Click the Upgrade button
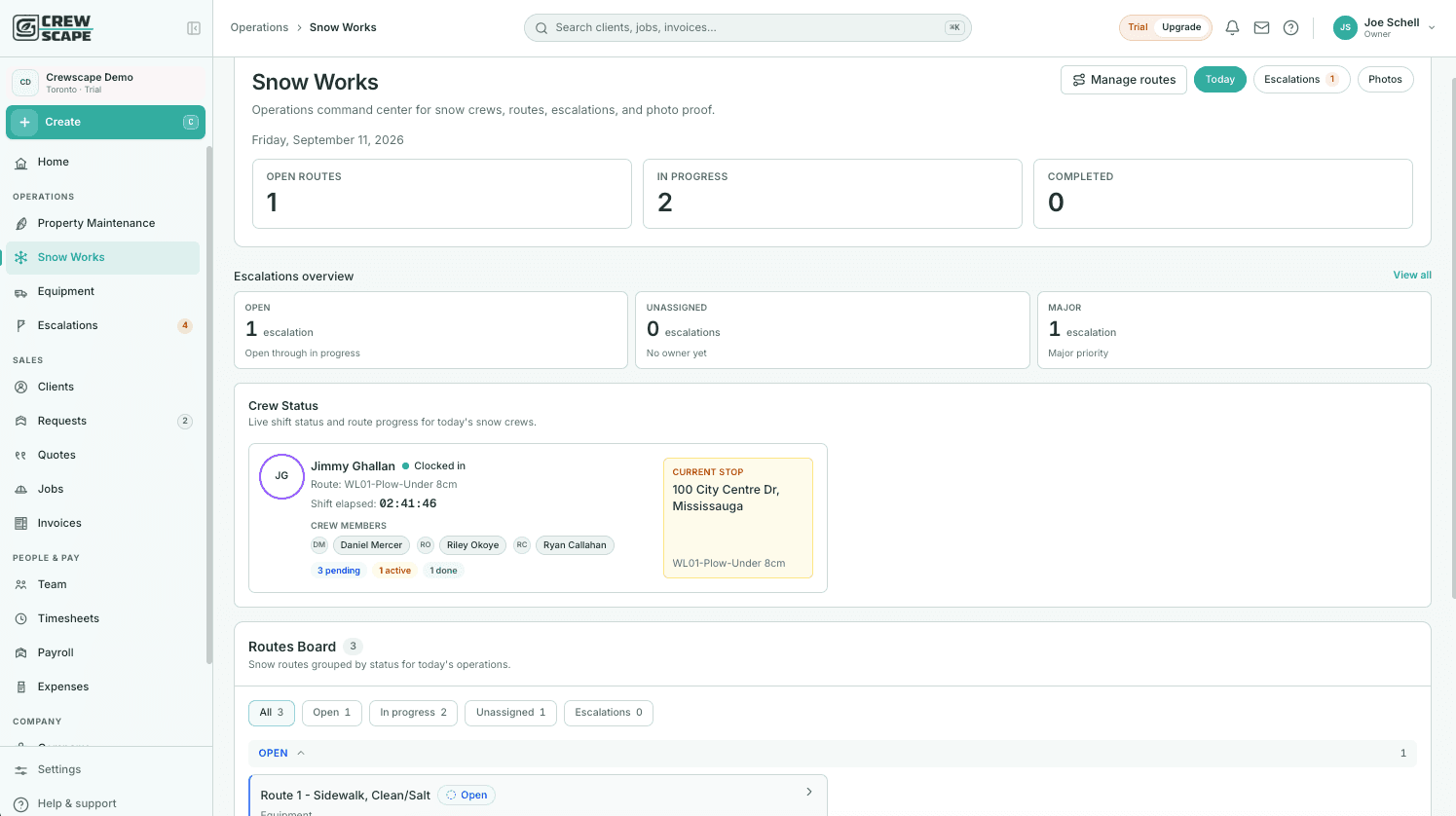Screen dimensions: 1456x816 [x=1181, y=27]
